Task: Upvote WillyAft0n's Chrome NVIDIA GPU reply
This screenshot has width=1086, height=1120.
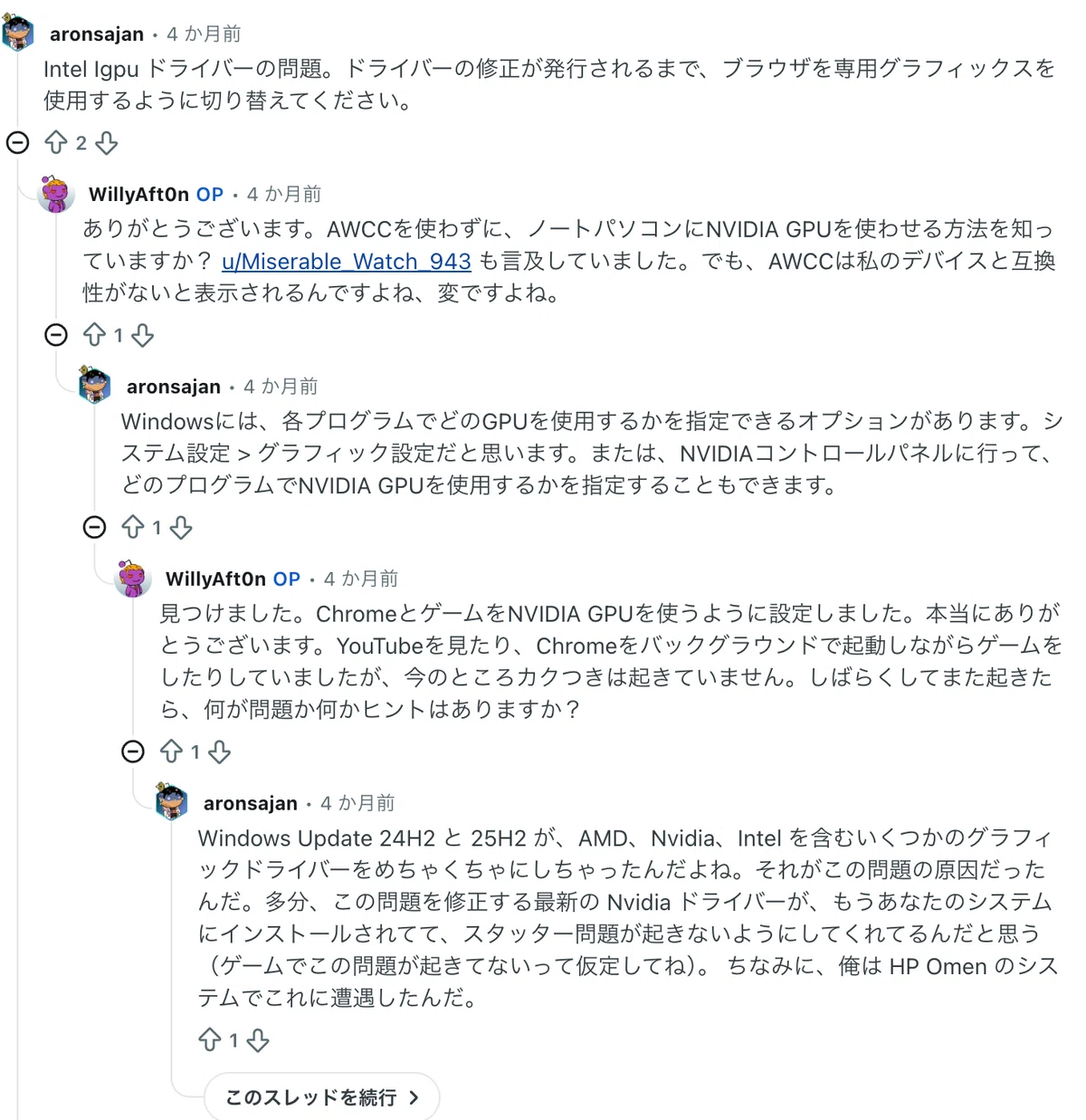Action: [x=172, y=751]
